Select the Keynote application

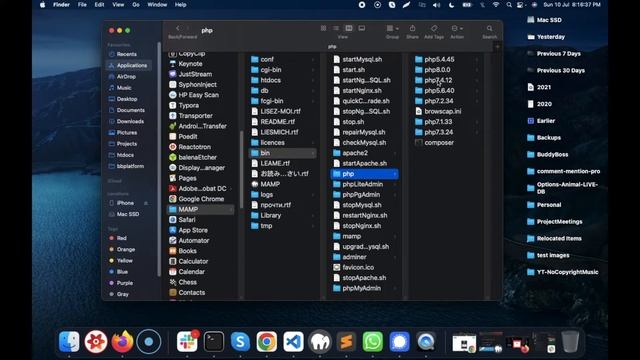(x=190, y=64)
